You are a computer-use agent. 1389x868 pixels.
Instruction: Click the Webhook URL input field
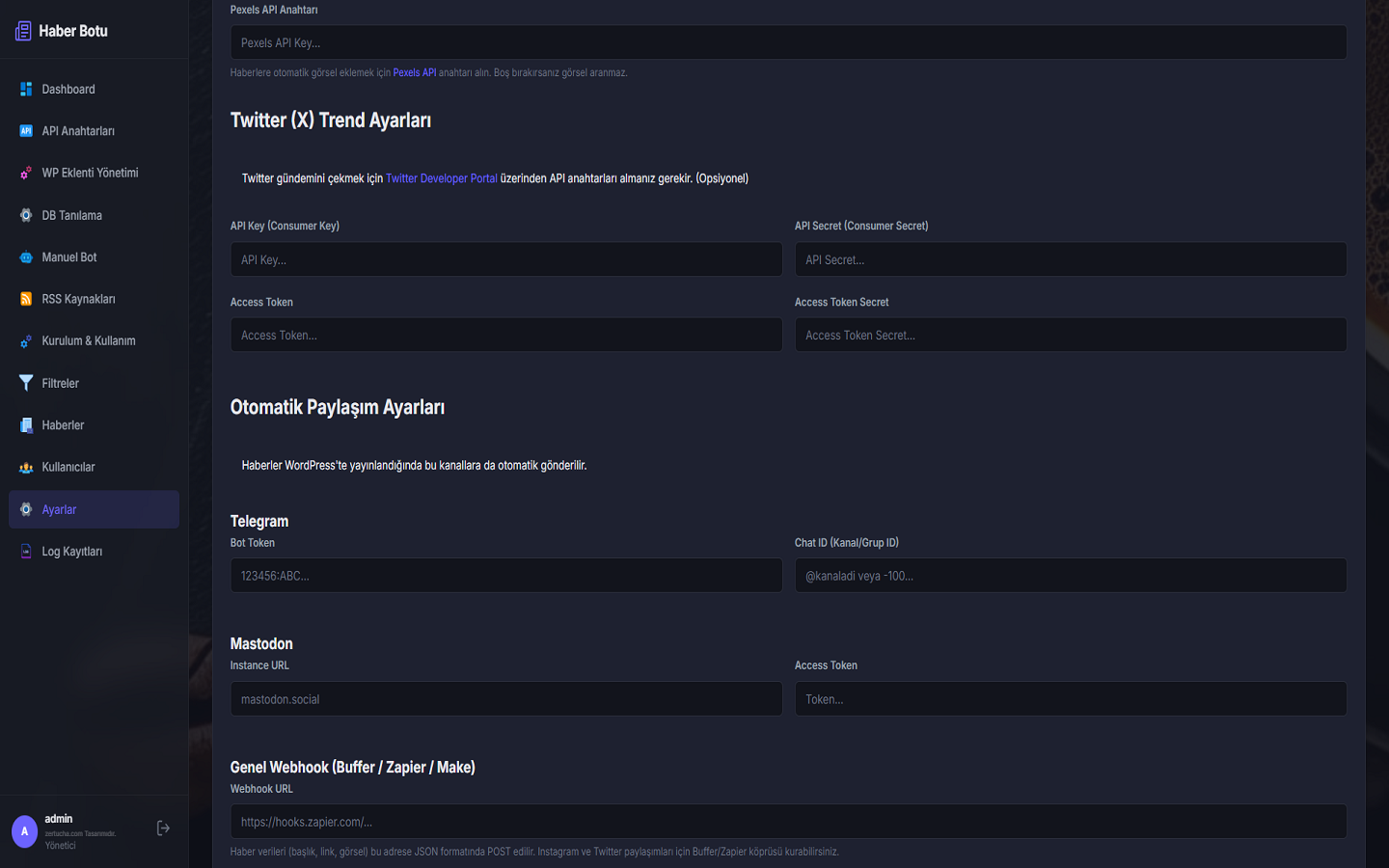pos(787,822)
